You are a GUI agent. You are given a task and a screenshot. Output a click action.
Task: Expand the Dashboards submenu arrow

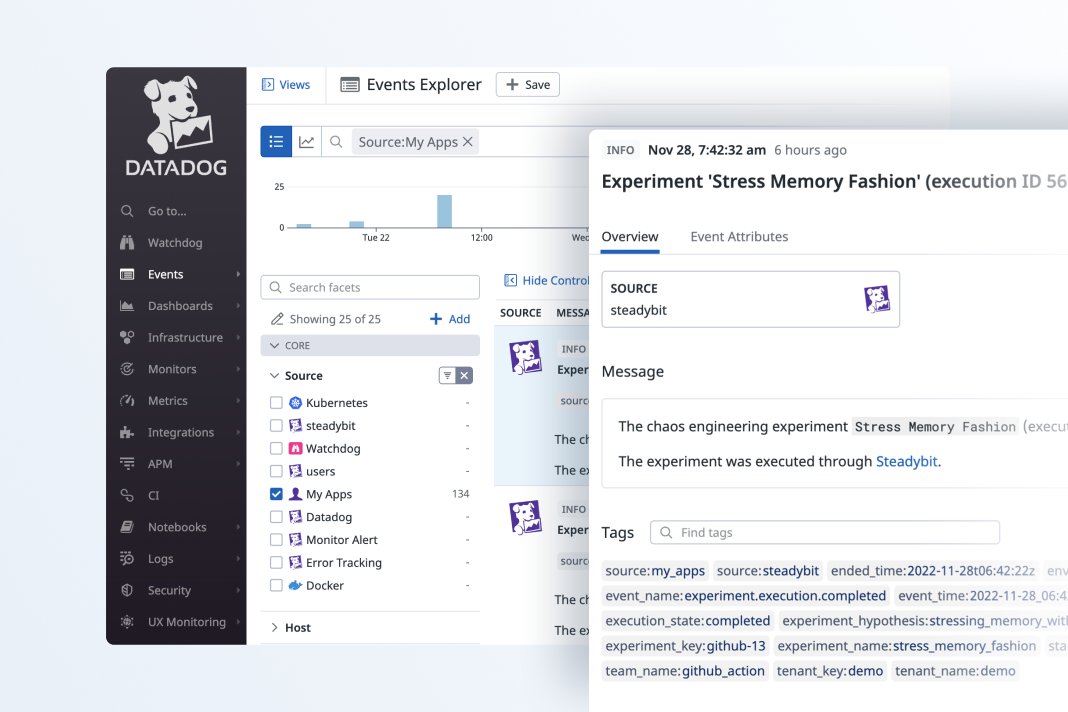click(x=238, y=306)
